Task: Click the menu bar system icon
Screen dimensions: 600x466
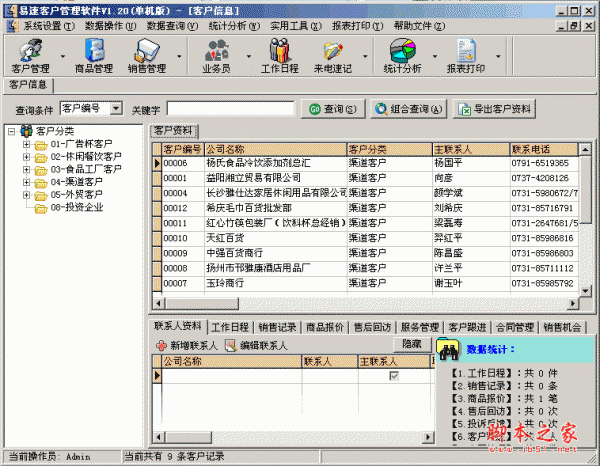Action: [x=13, y=26]
